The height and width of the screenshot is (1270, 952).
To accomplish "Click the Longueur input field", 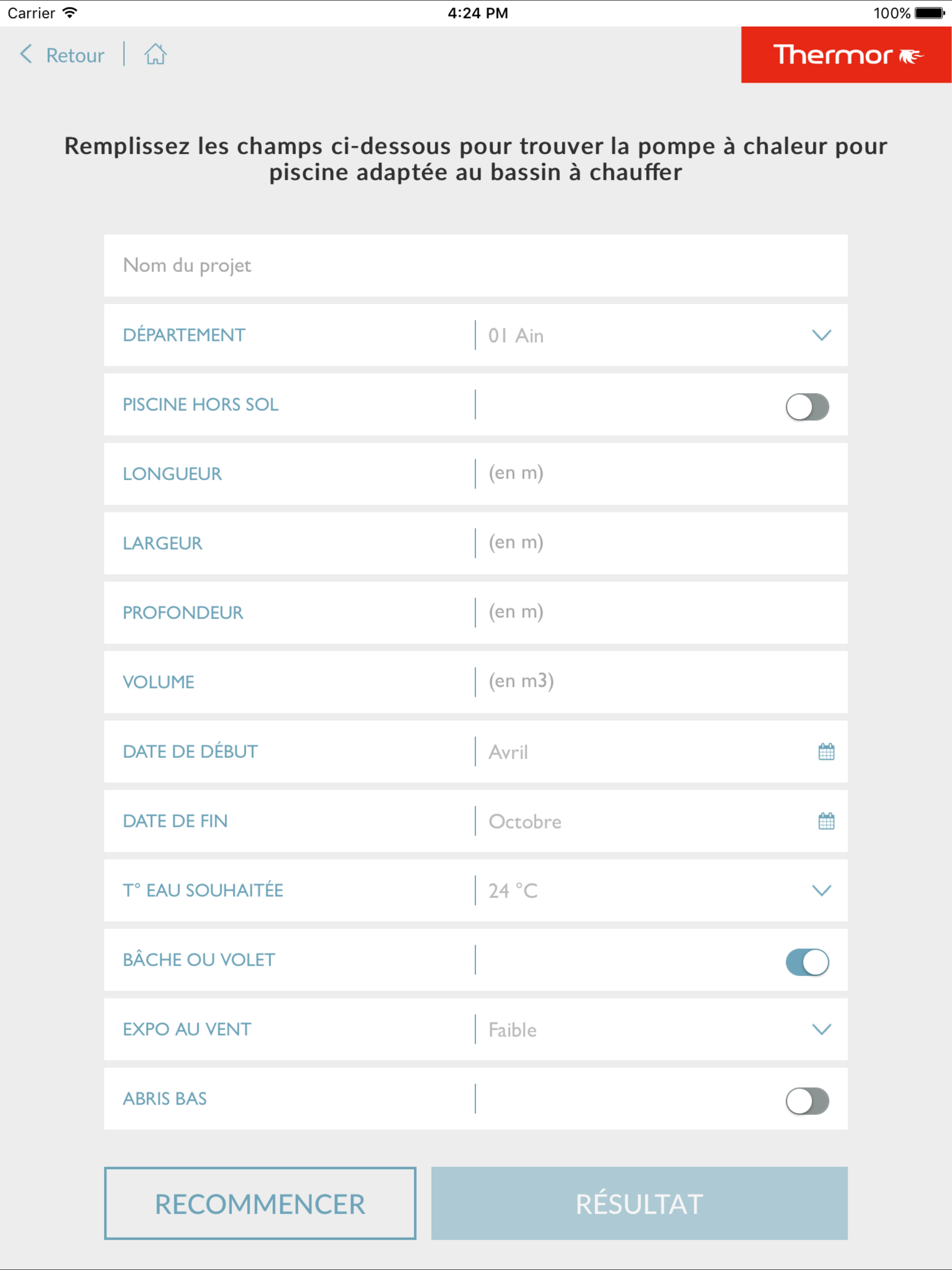I will pyautogui.click(x=661, y=474).
